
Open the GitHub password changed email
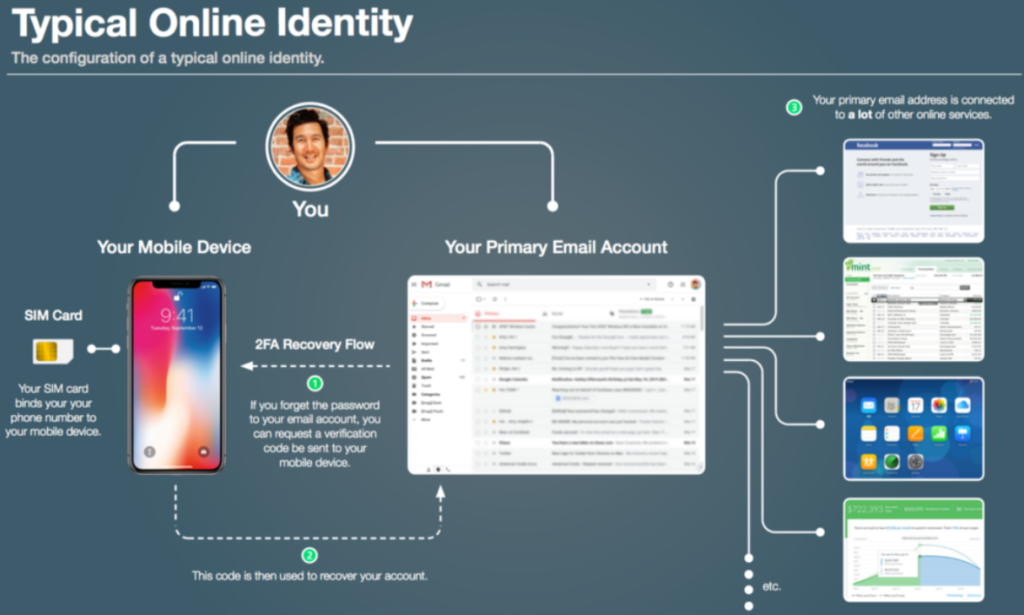point(584,411)
